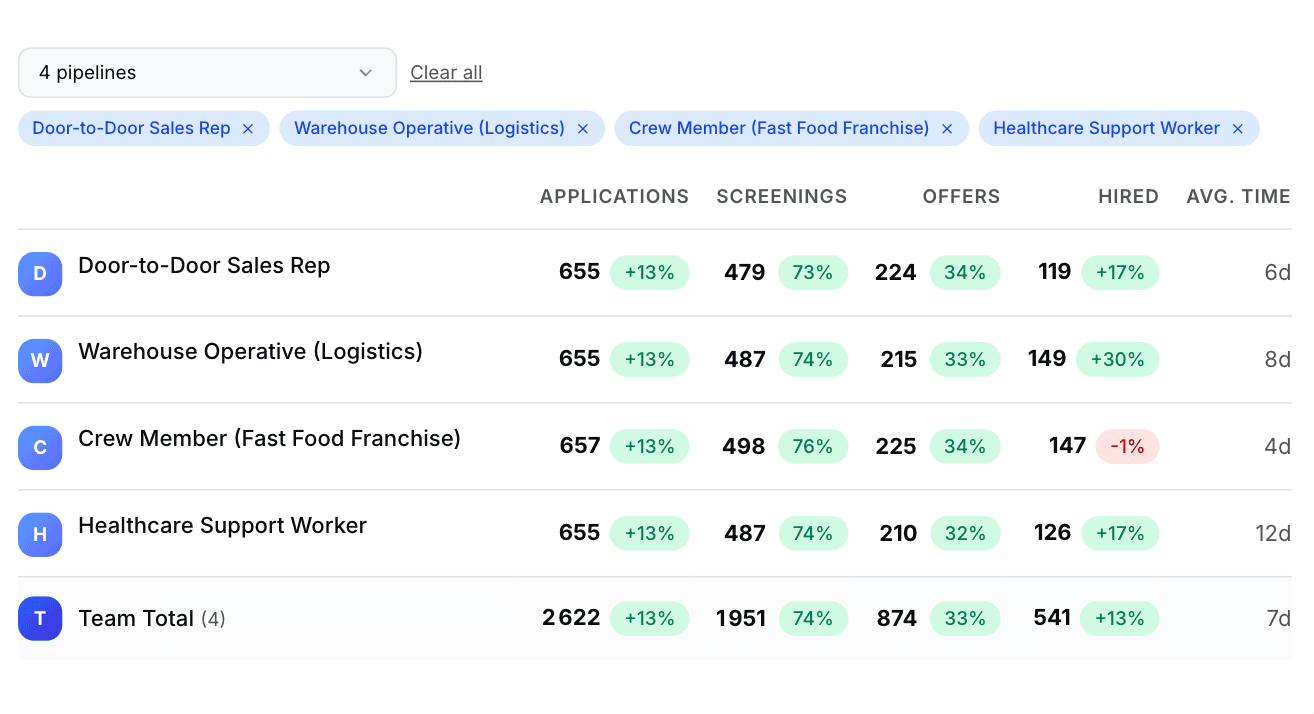Open the Warehouse Operative (Logistics) row name
The height and width of the screenshot is (714, 1314).
251,352
